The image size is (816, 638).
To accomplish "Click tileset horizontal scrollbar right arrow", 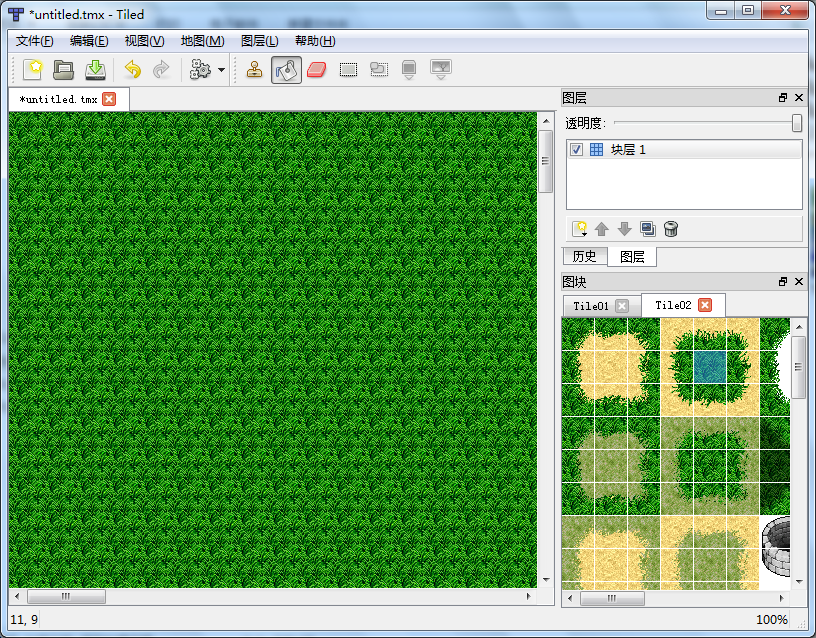I will tap(781, 598).
